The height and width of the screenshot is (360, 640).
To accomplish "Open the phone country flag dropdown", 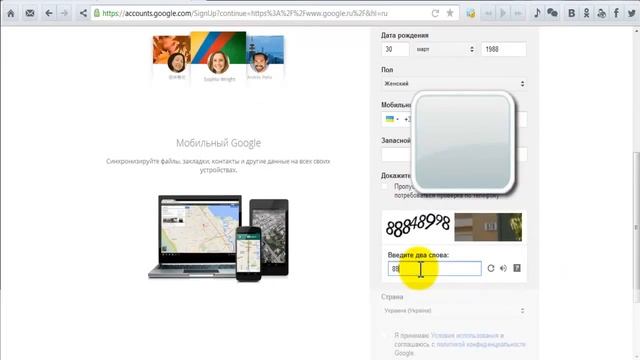I will pyautogui.click(x=392, y=119).
